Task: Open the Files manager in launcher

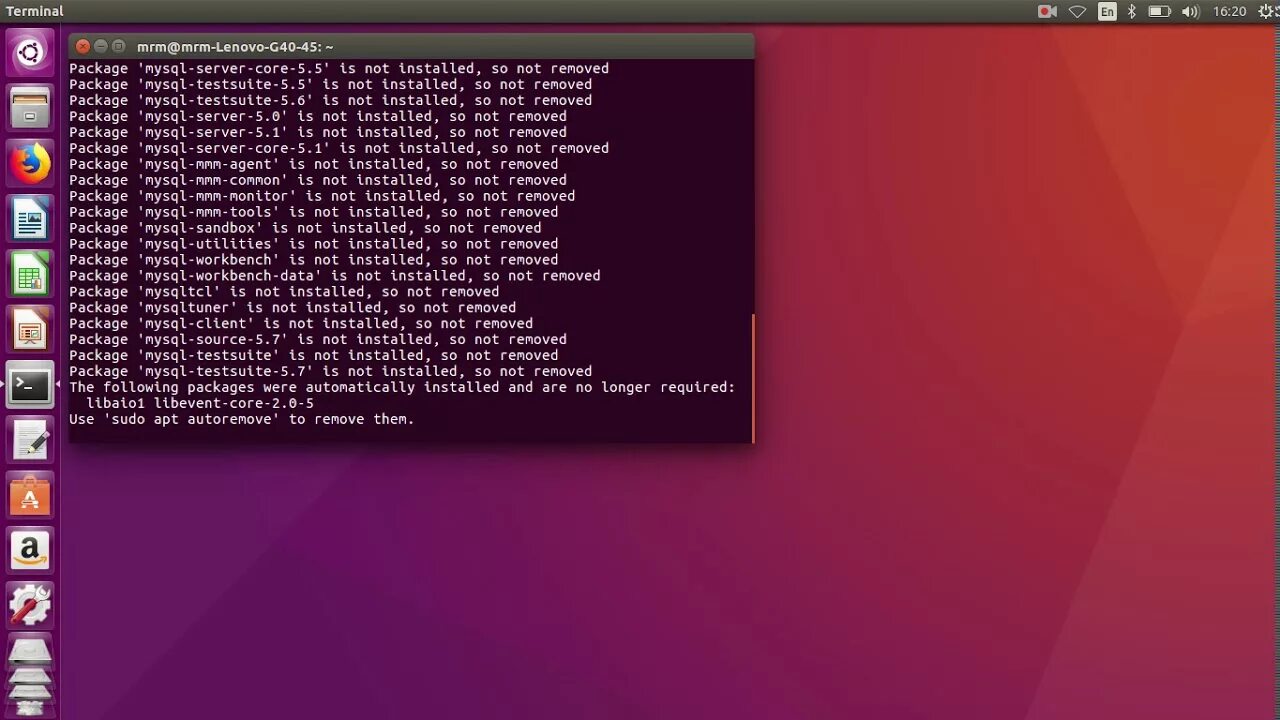Action: click(30, 107)
